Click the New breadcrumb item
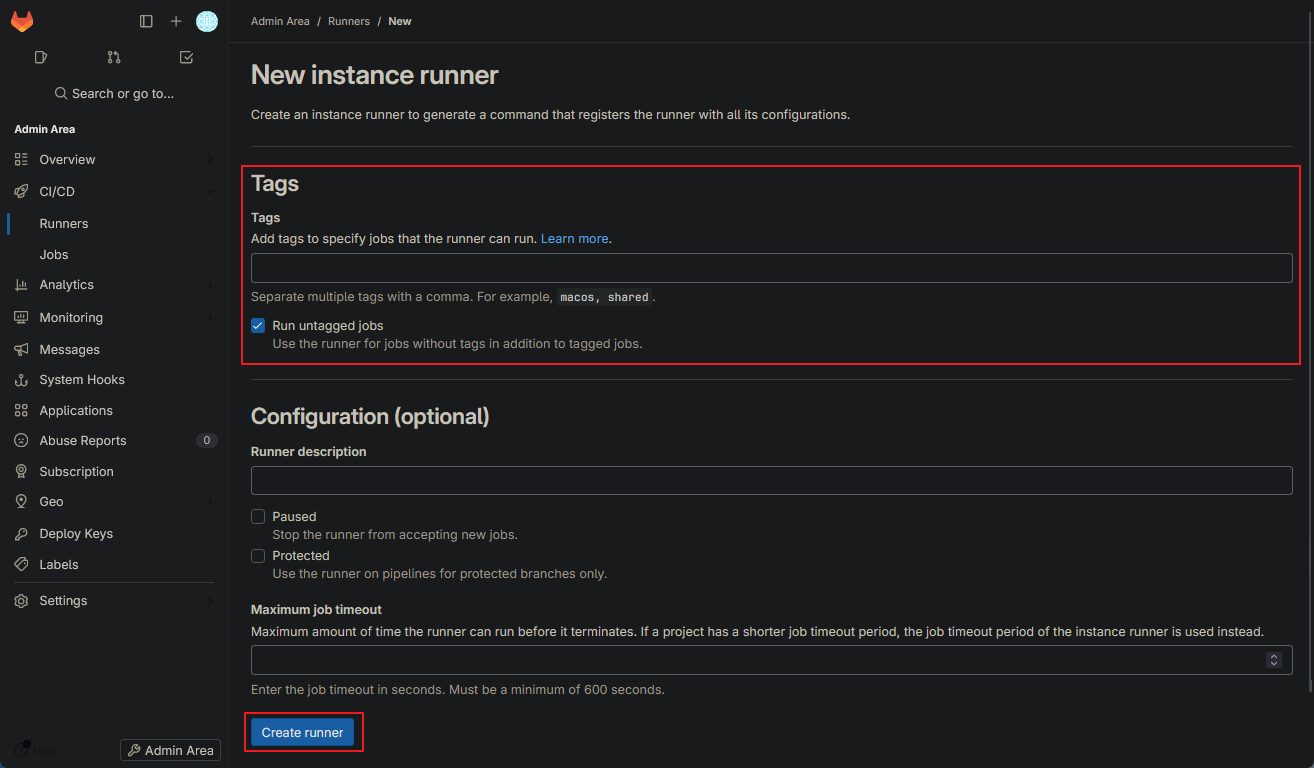This screenshot has width=1314, height=768. click(x=400, y=21)
